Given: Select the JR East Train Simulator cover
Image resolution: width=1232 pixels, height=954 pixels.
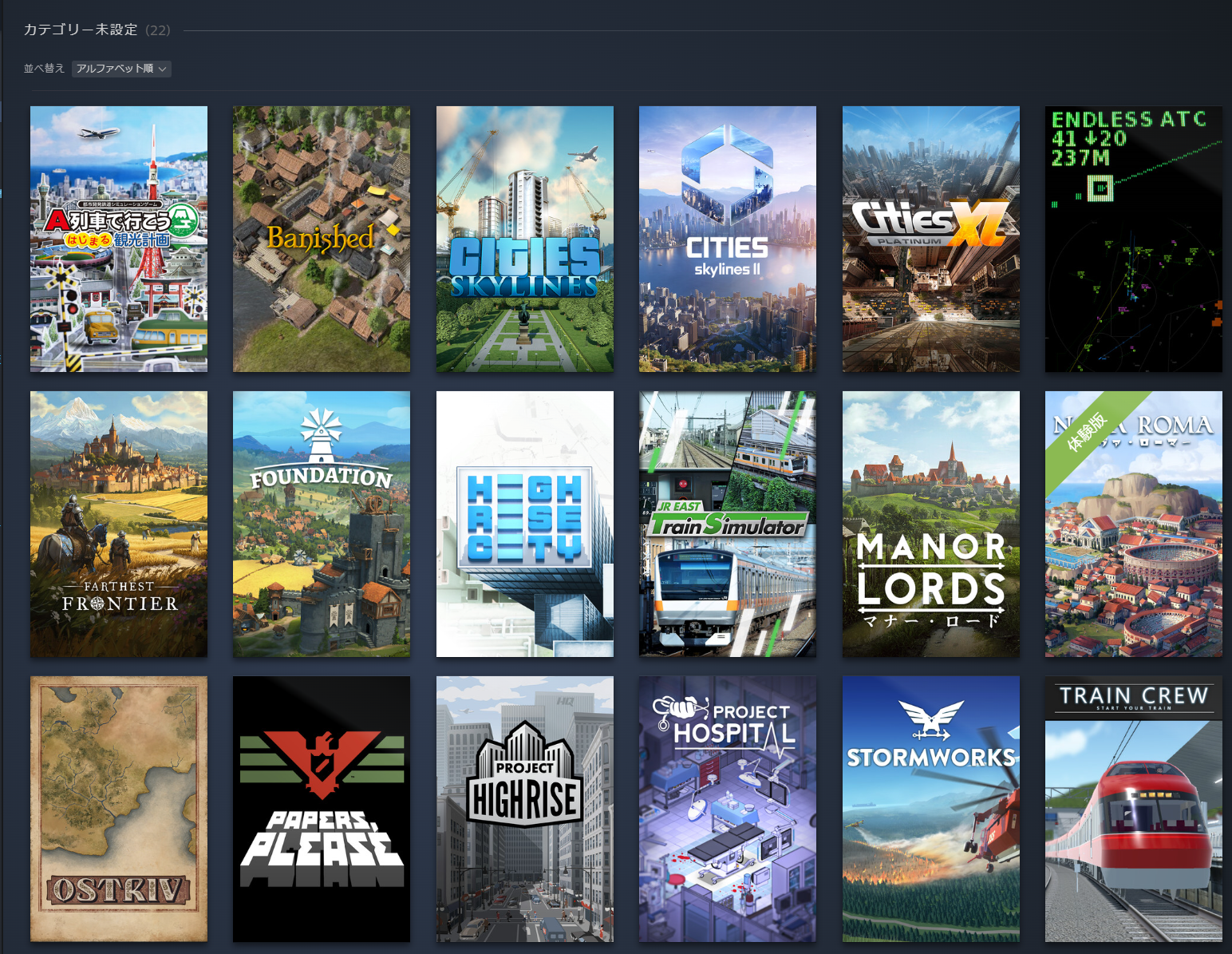Looking at the screenshot, I should pos(728,524).
